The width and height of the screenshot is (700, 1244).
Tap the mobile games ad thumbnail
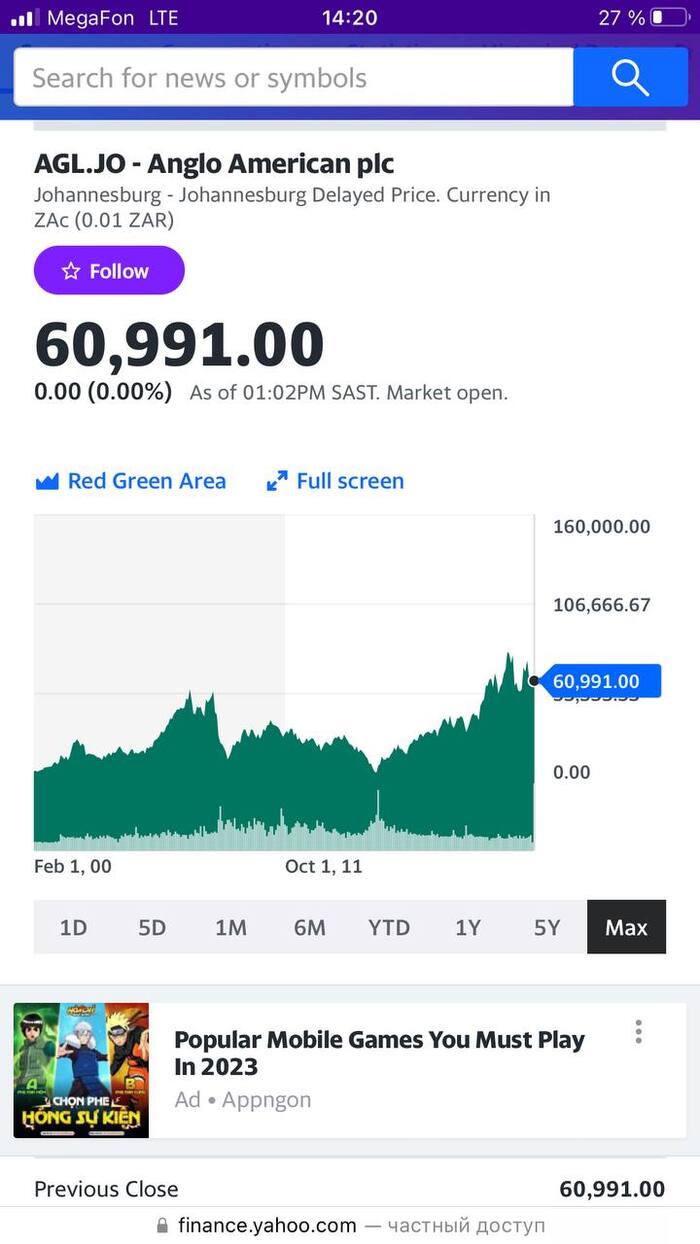[81, 1070]
